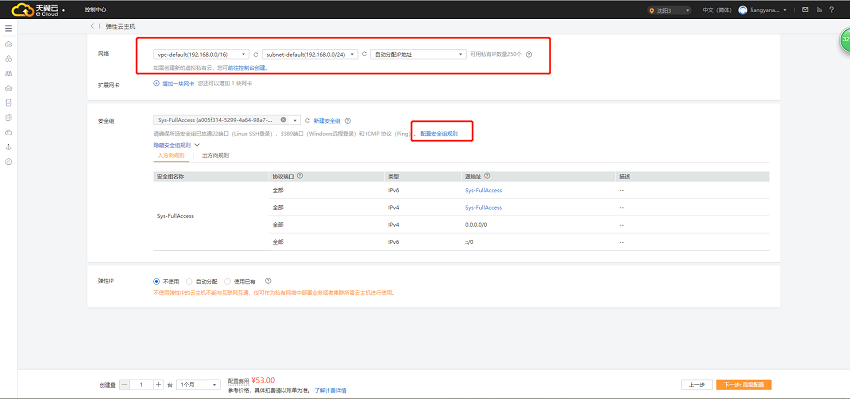This screenshot has height=399, width=850.
Task: Click Sys-FullAccess link in the IPv6 rule row
Action: click(x=484, y=190)
